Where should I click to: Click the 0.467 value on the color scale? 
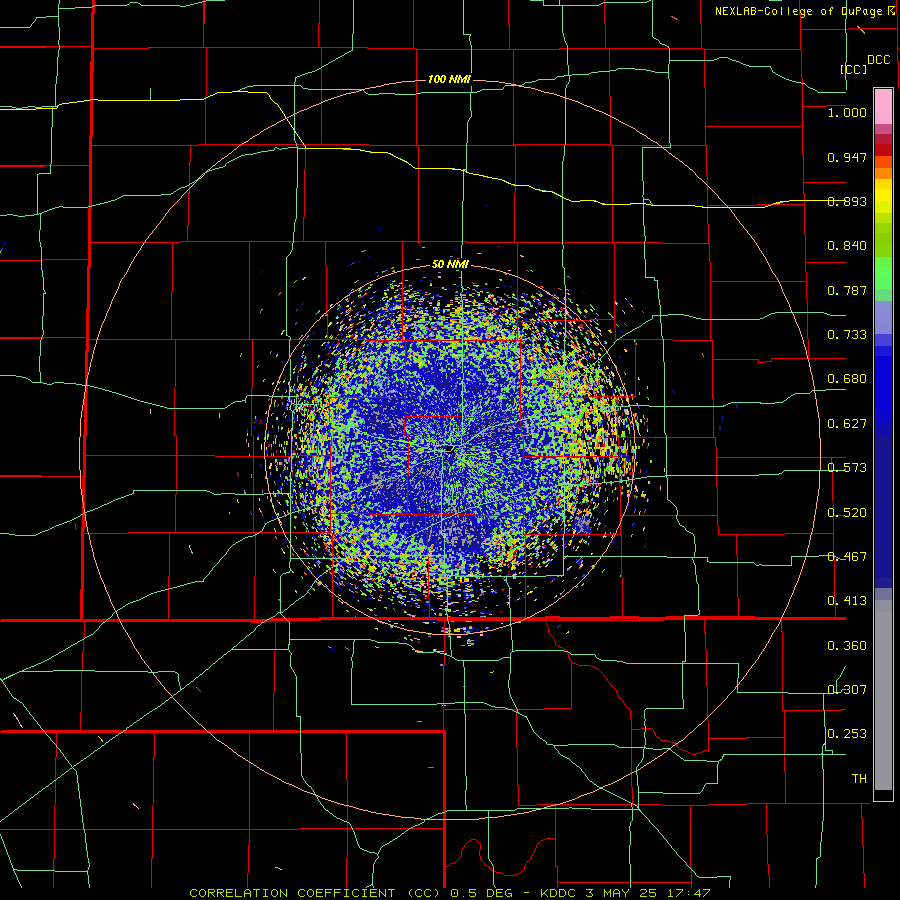[x=847, y=557]
